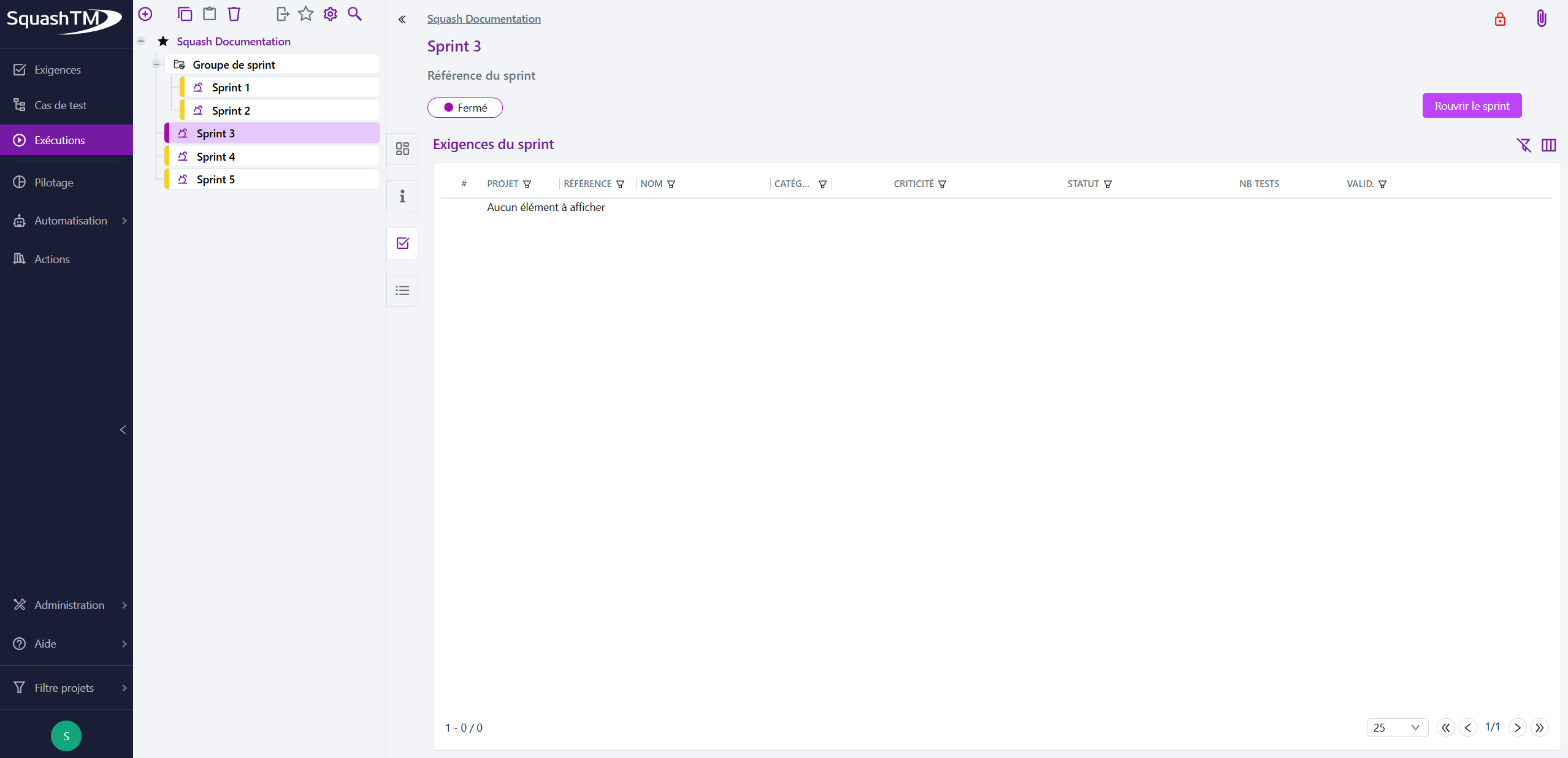Select Sprint 4 in the tree
1568x758 pixels.
point(216,156)
